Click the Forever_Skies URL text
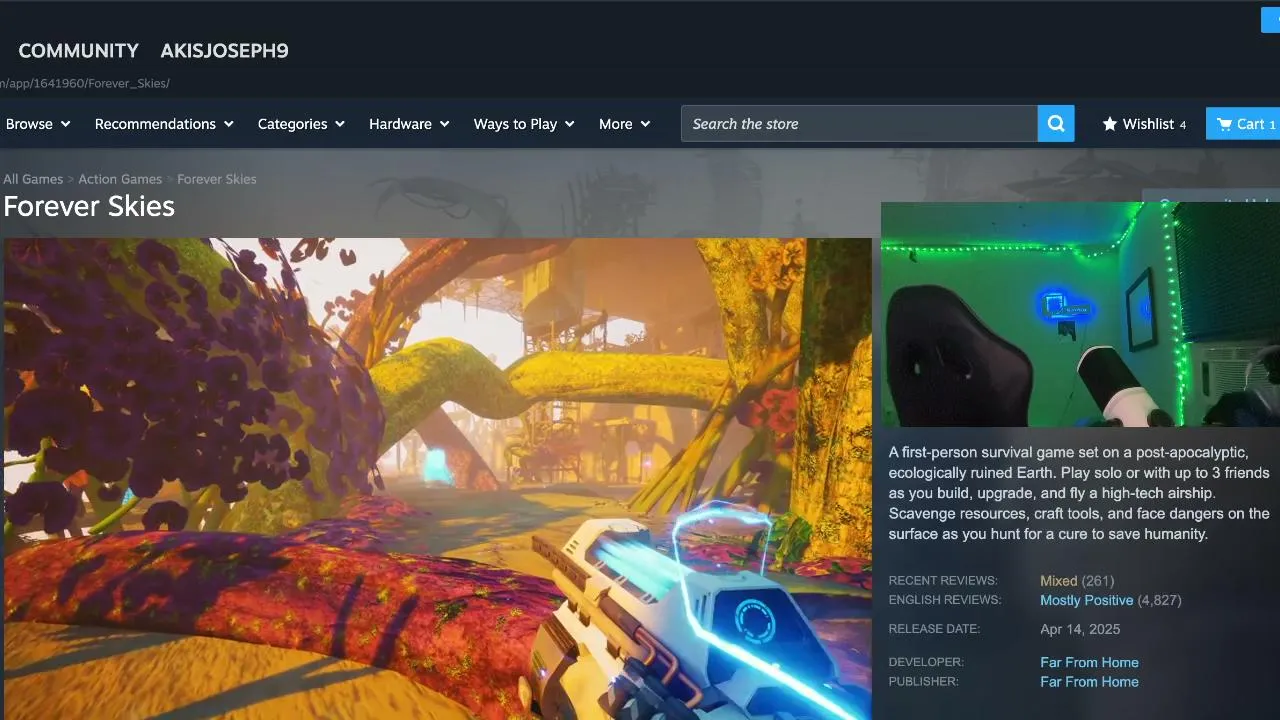Image resolution: width=1280 pixels, height=720 pixels. pos(85,83)
